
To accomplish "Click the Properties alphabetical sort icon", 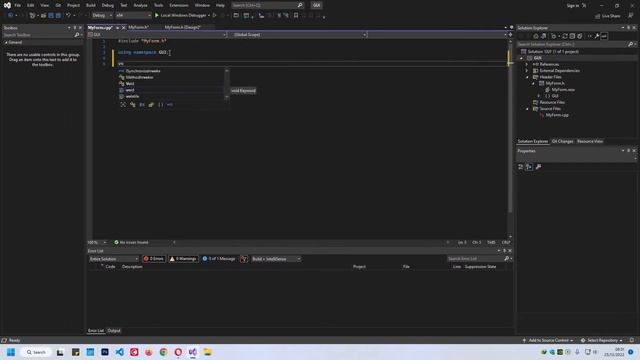I will pyautogui.click(x=529, y=167).
